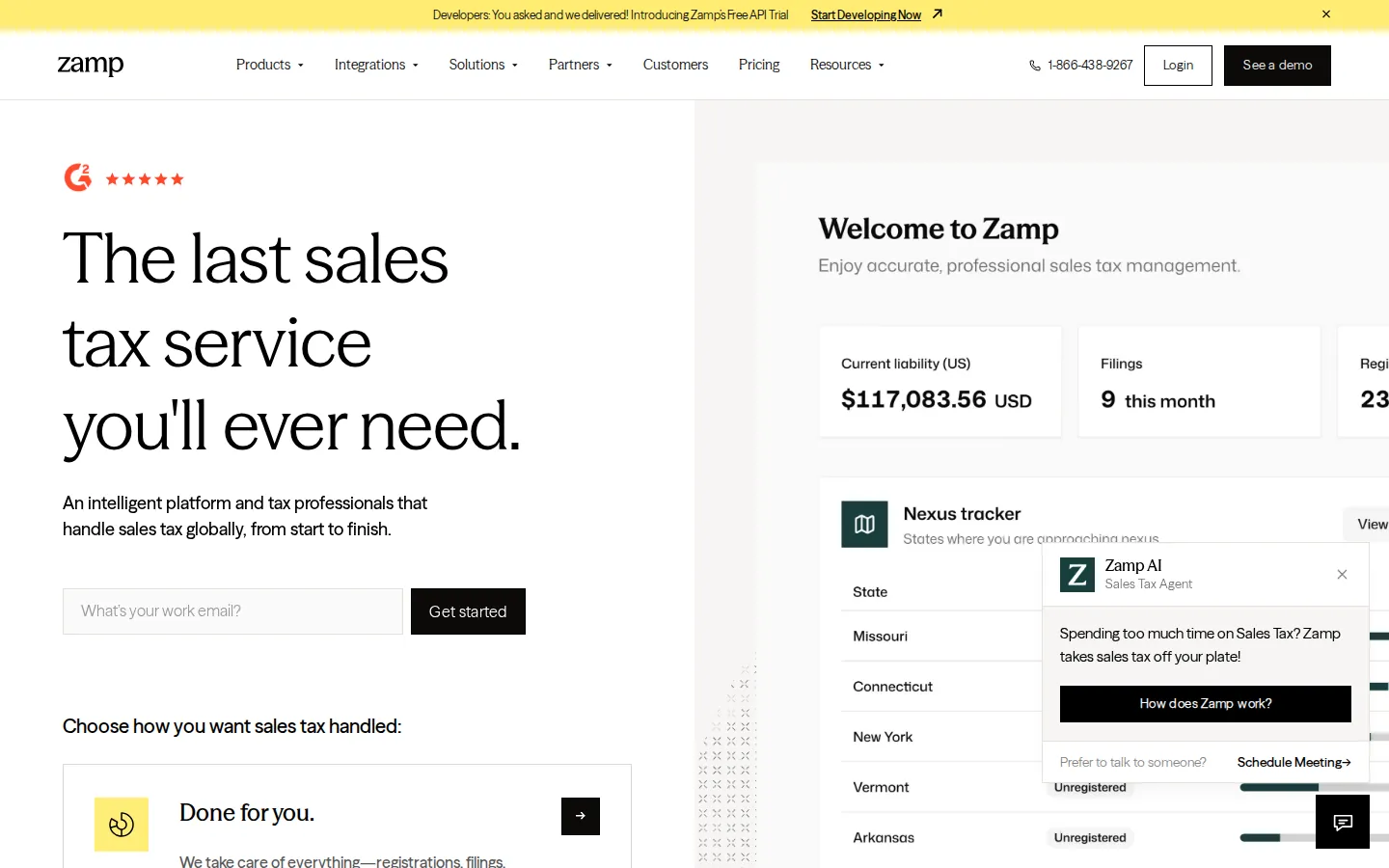Click the $117,083.56 USD liability value

(x=937, y=399)
